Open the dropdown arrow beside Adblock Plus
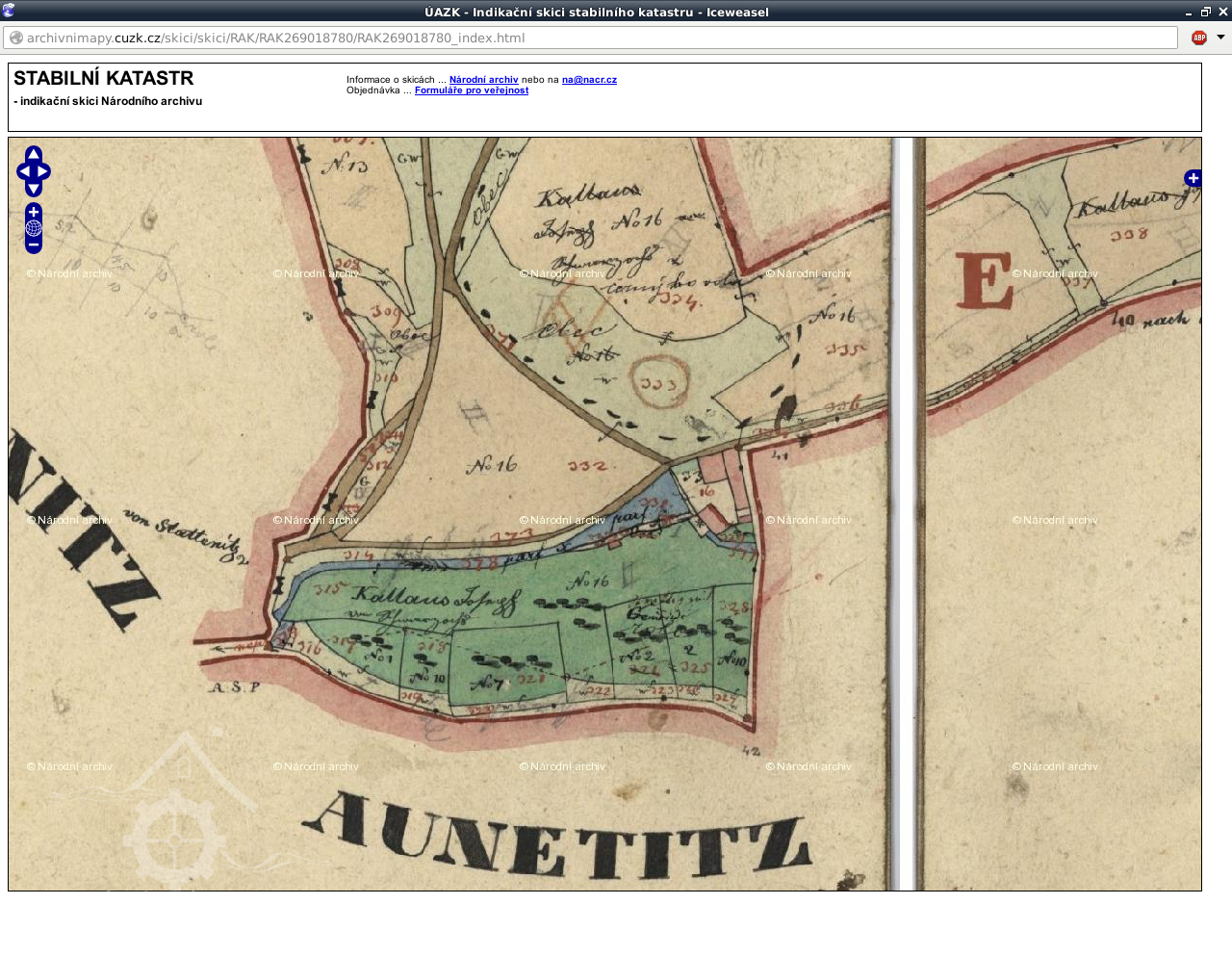Image resolution: width=1232 pixels, height=956 pixels. pyautogui.click(x=1220, y=38)
